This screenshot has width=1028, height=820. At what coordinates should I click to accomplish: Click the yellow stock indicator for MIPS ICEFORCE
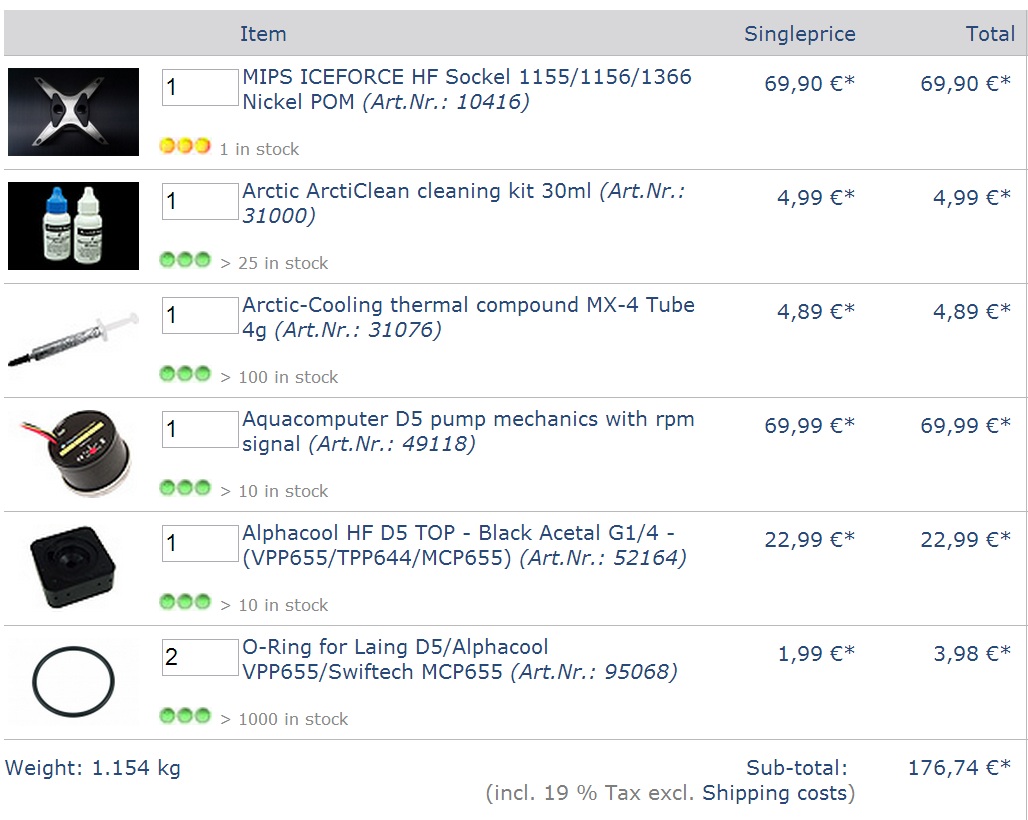point(185,147)
